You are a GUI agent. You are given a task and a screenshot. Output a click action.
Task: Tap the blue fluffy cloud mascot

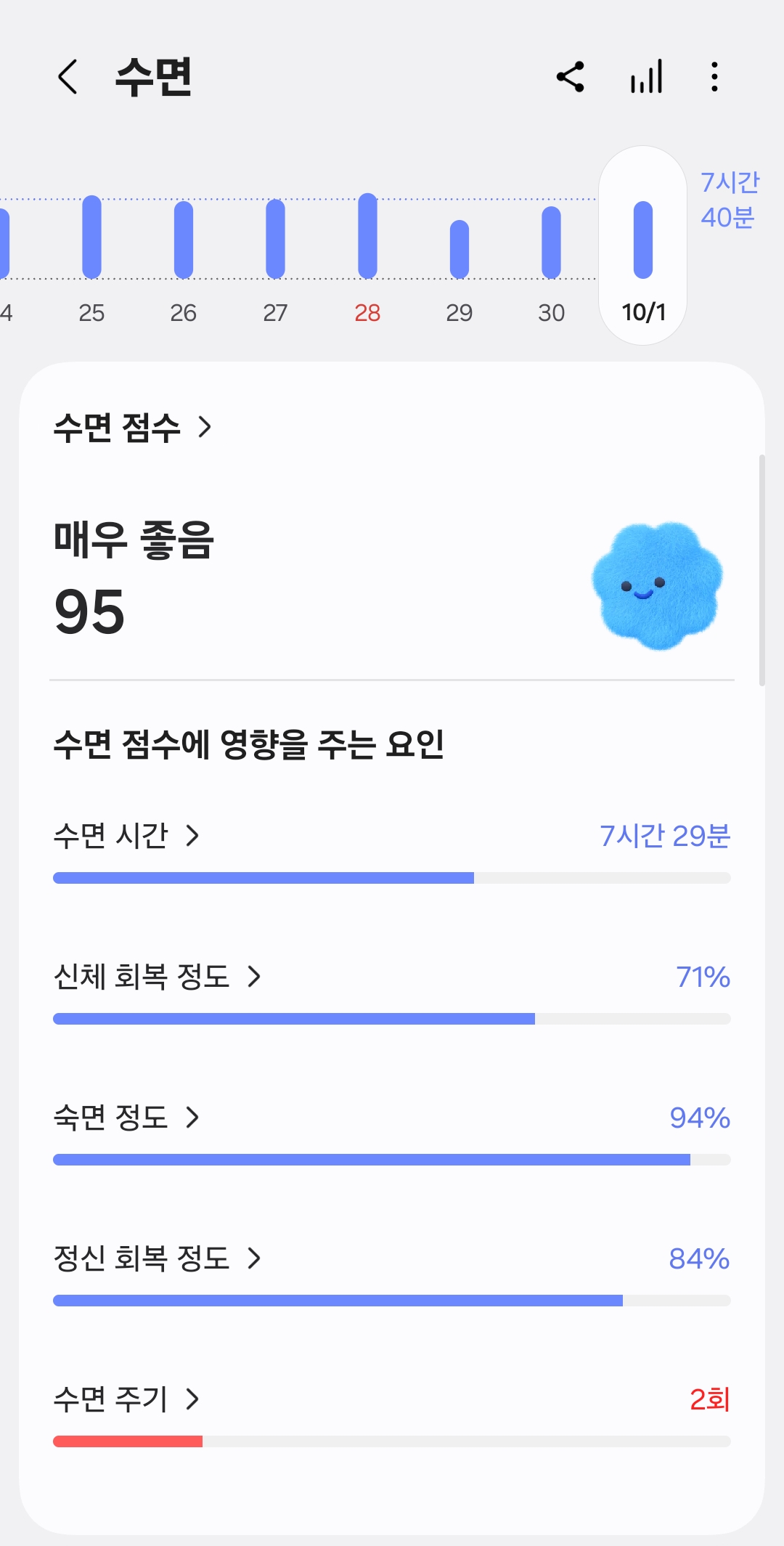[658, 585]
